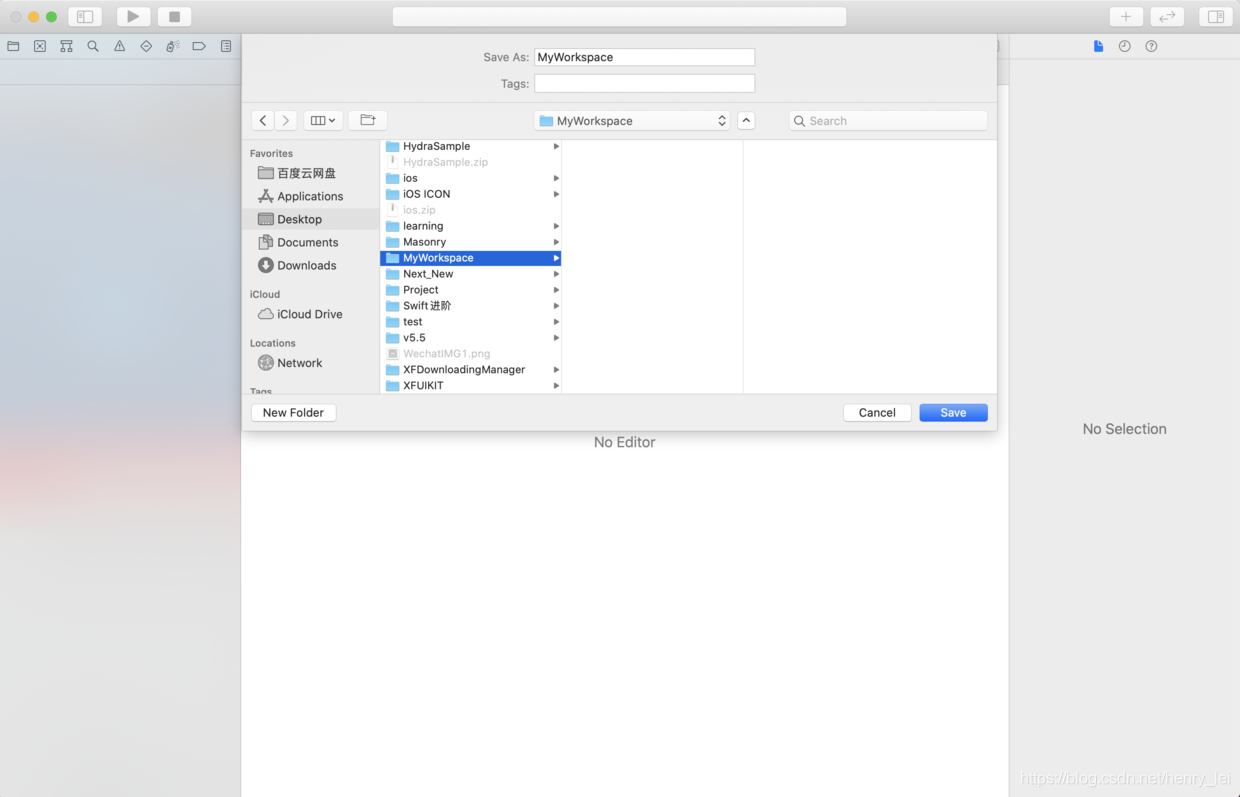Select the test folder
1240x797 pixels.
pos(471,322)
